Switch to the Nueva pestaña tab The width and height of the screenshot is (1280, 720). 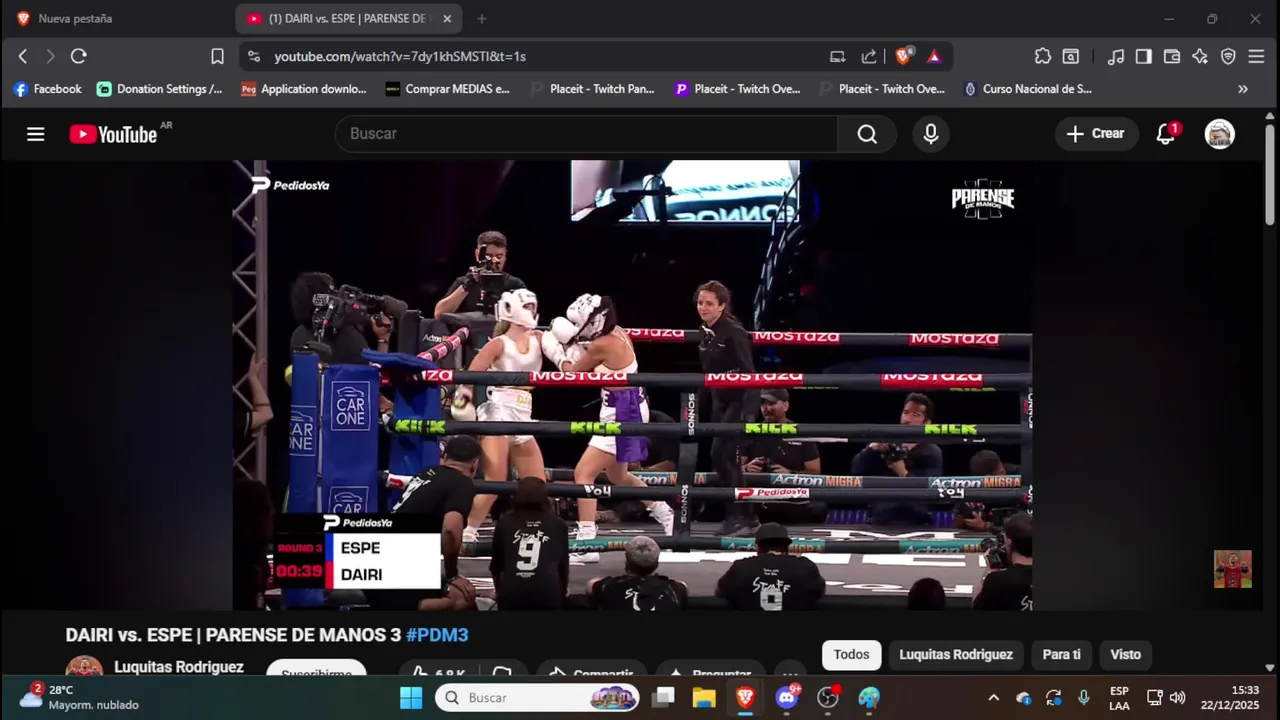(x=75, y=19)
